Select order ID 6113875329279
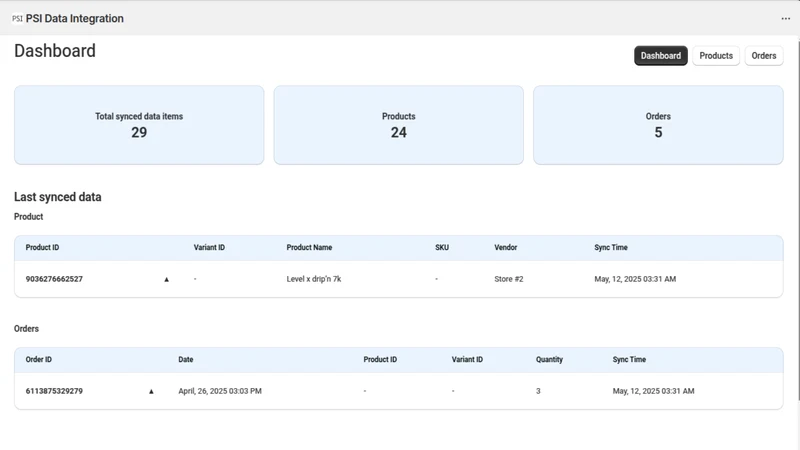The image size is (800, 450). (54, 391)
